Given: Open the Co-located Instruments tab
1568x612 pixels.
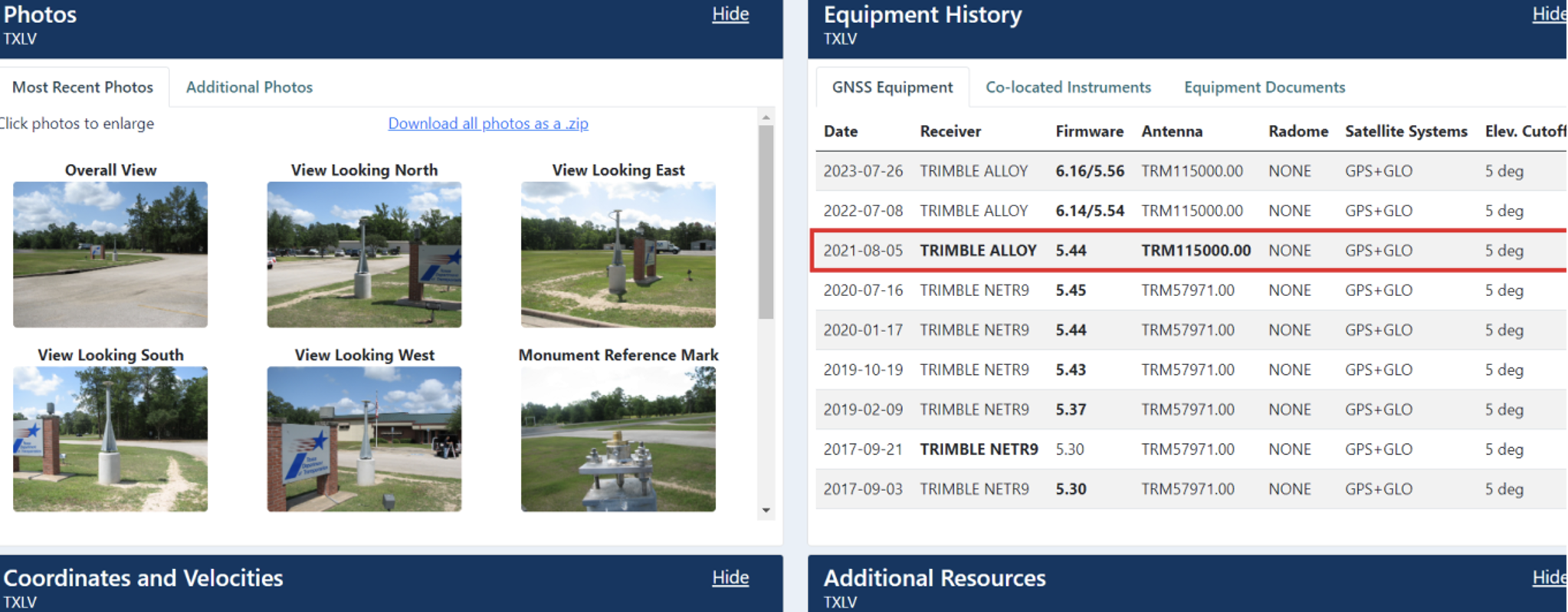Looking at the screenshot, I should pyautogui.click(x=1068, y=87).
